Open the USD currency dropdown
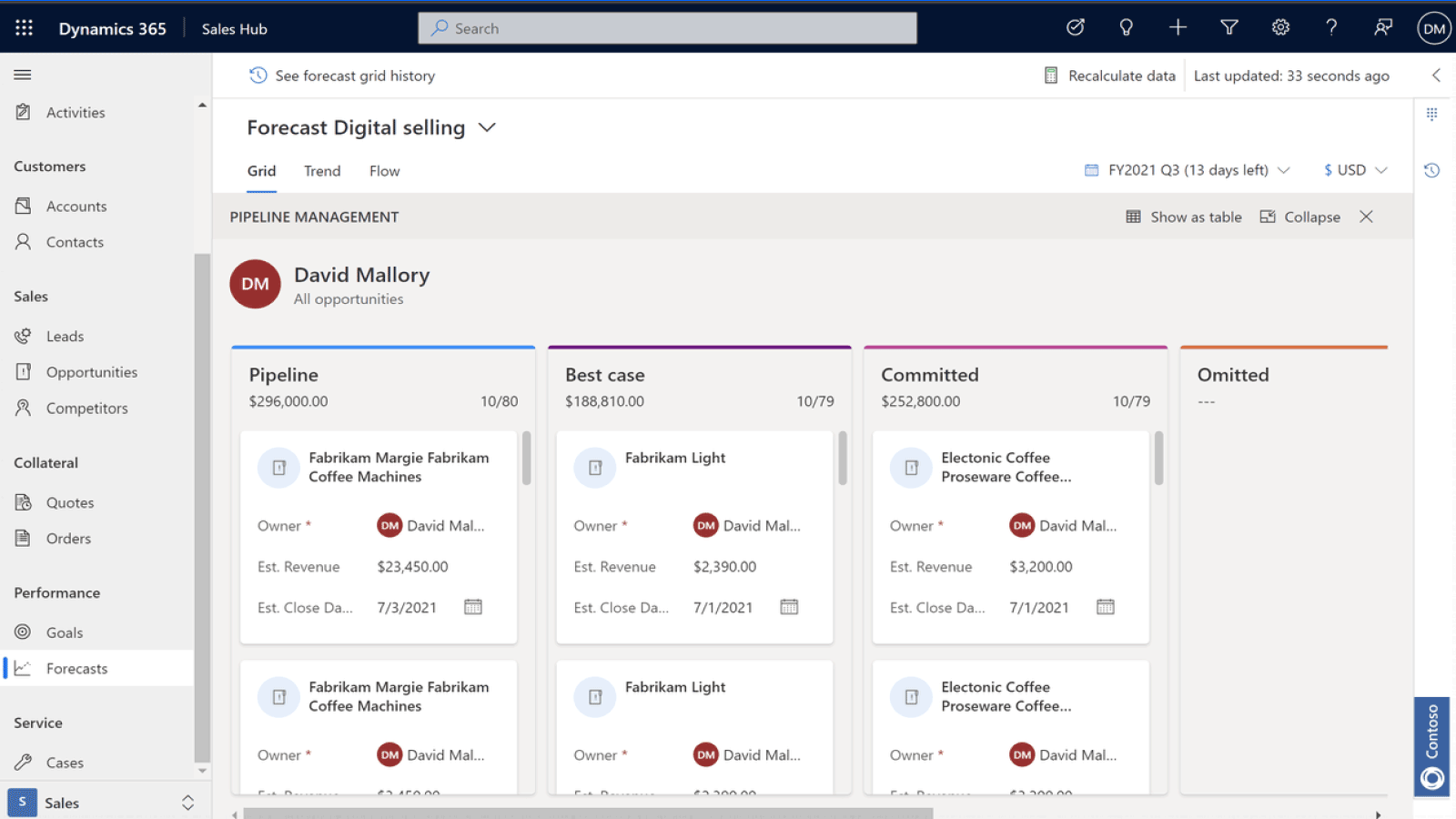1456x819 pixels. pyautogui.click(x=1382, y=170)
